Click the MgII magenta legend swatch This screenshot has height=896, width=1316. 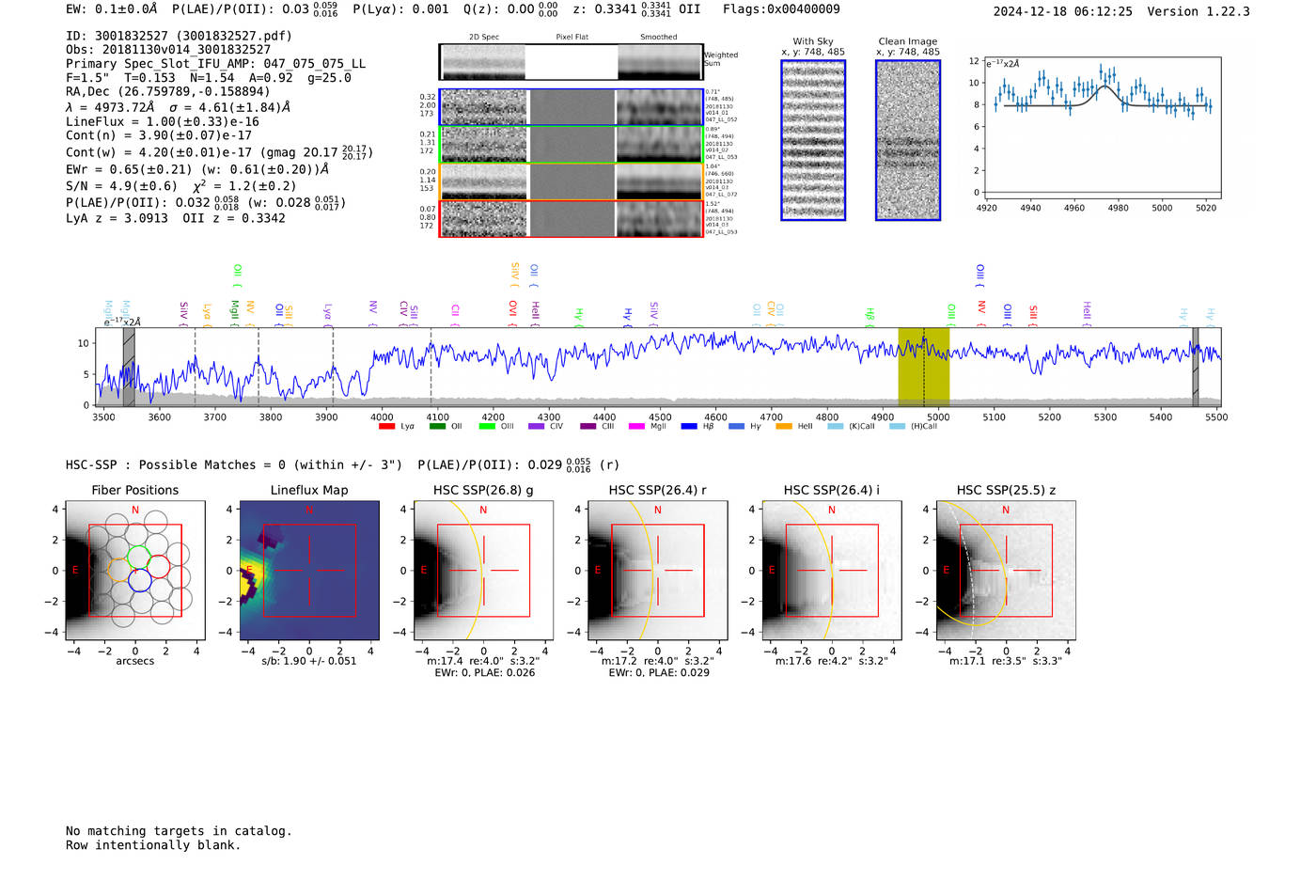click(x=636, y=426)
